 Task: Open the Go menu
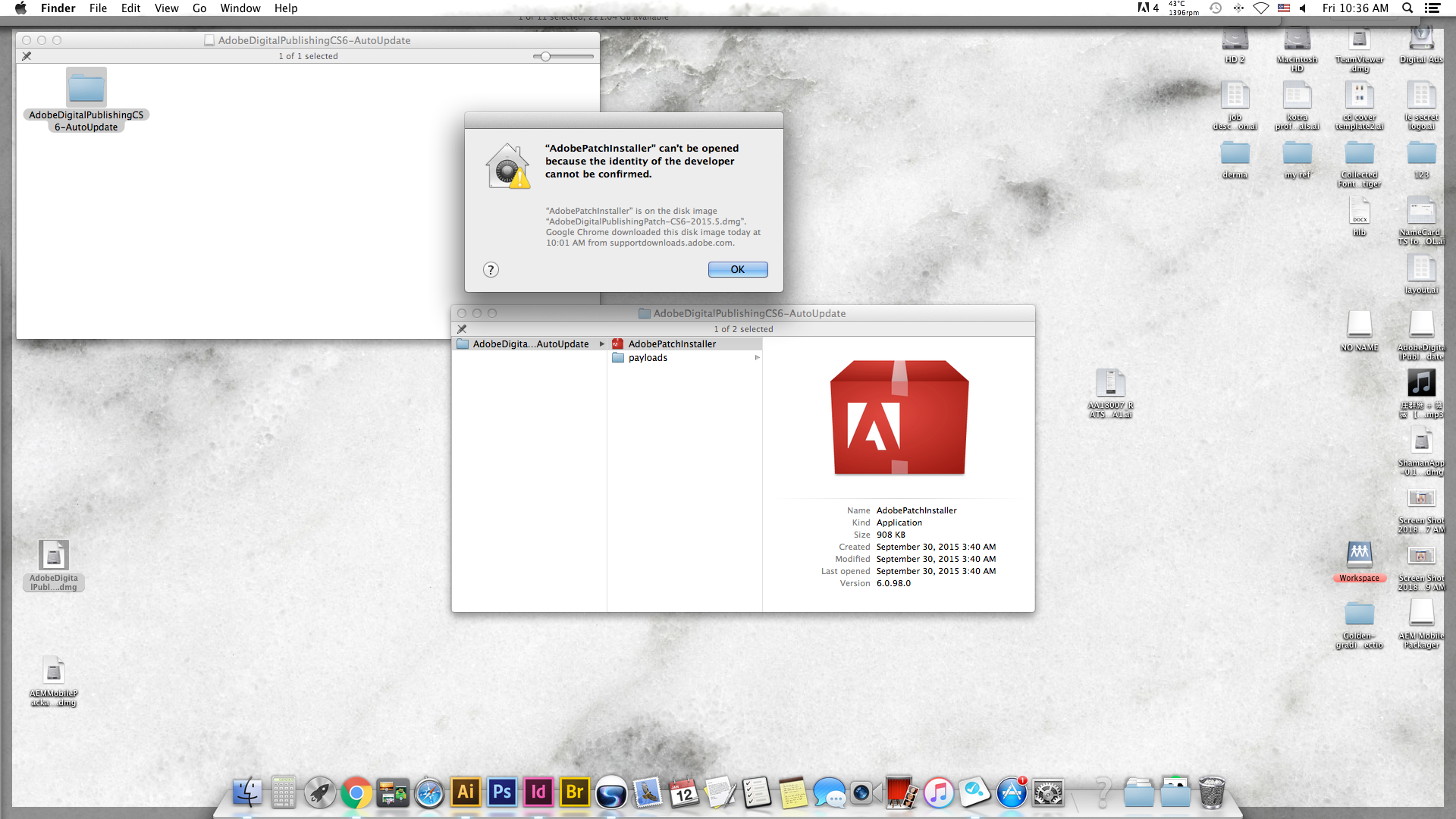pyautogui.click(x=199, y=8)
